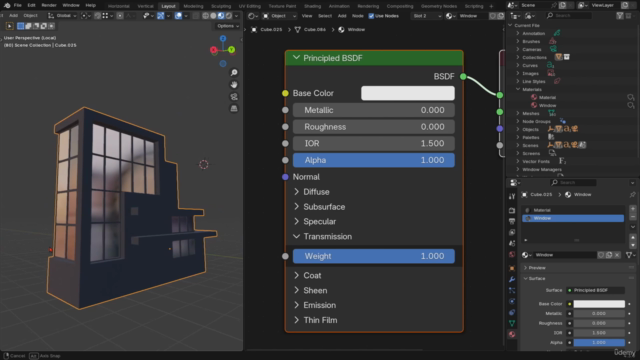Open the Object Constraints tab icon
Image resolution: width=640 pixels, height=360 pixels.
tap(512, 312)
